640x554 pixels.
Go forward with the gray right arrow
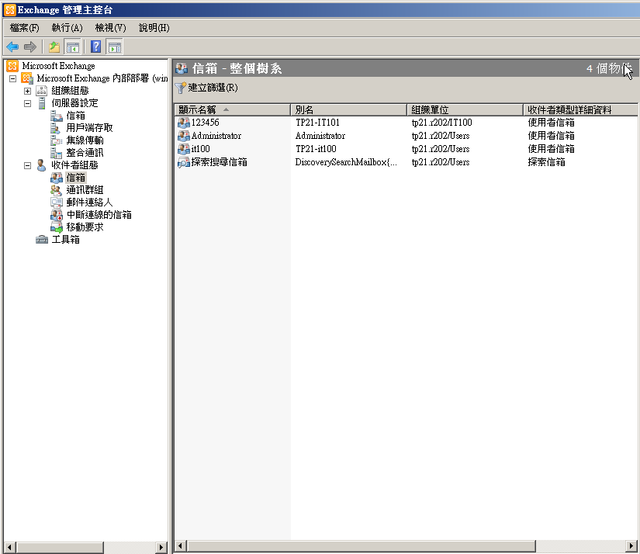[x=30, y=47]
